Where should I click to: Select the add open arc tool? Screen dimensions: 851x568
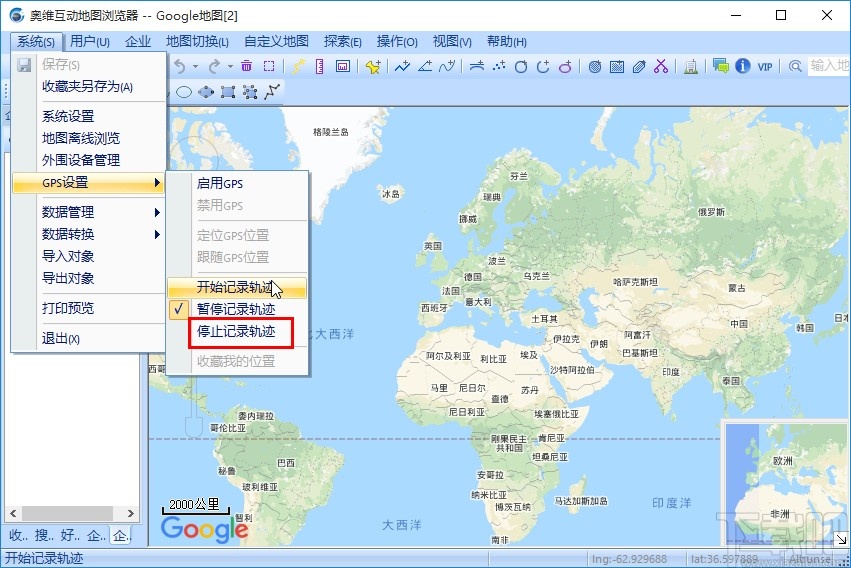click(543, 66)
